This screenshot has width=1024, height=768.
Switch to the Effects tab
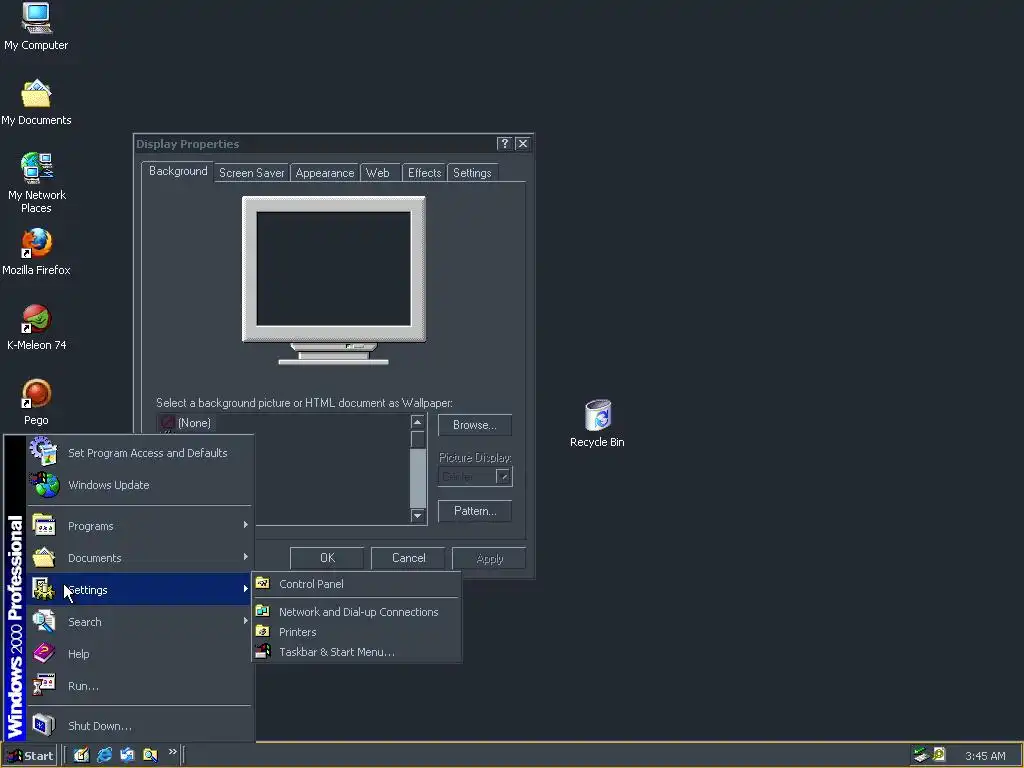coord(424,173)
